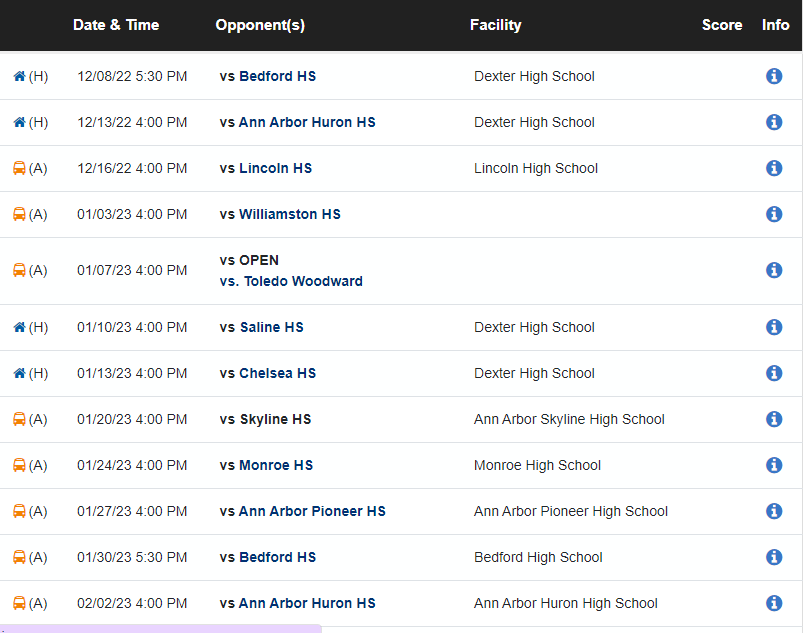
Task: Click info icon for Skyline HS game
Action: pos(773,419)
